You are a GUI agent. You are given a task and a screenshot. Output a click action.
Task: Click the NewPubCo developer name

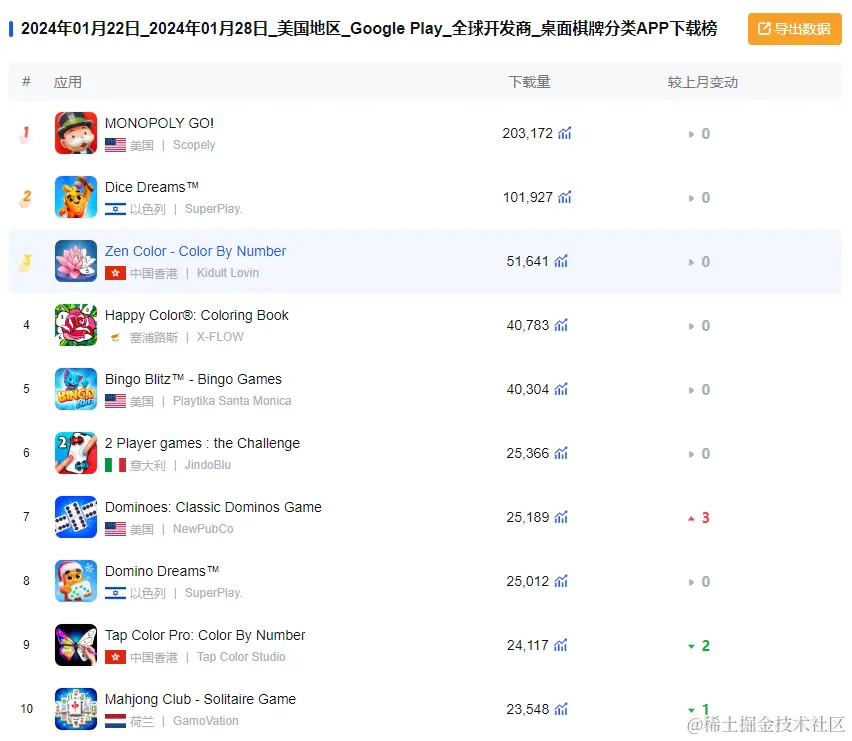point(203,529)
